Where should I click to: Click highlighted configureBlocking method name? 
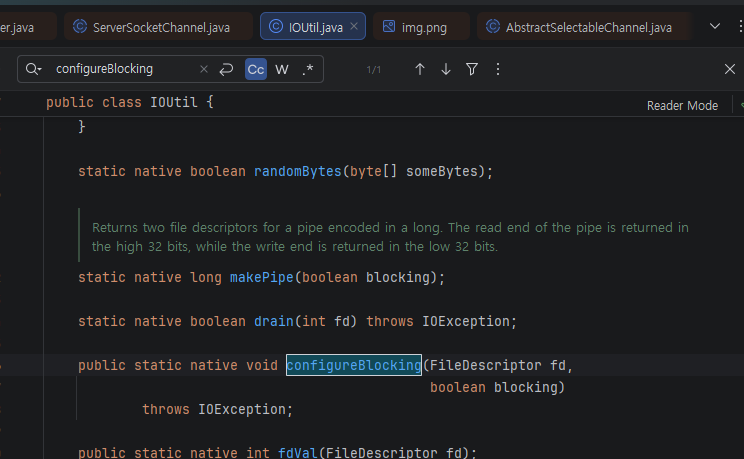pyautogui.click(x=353, y=365)
